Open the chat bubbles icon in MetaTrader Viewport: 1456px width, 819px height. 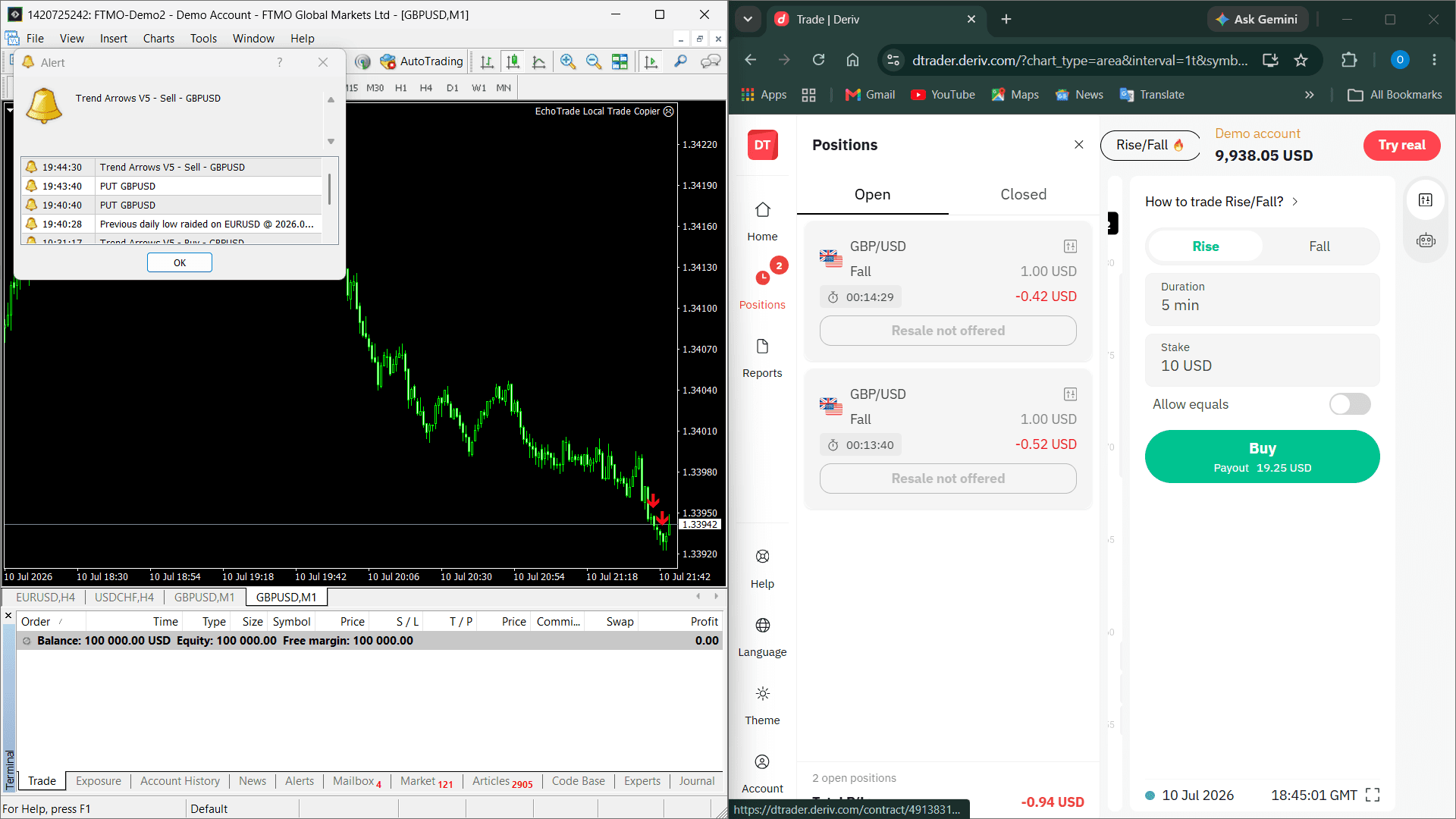click(711, 61)
